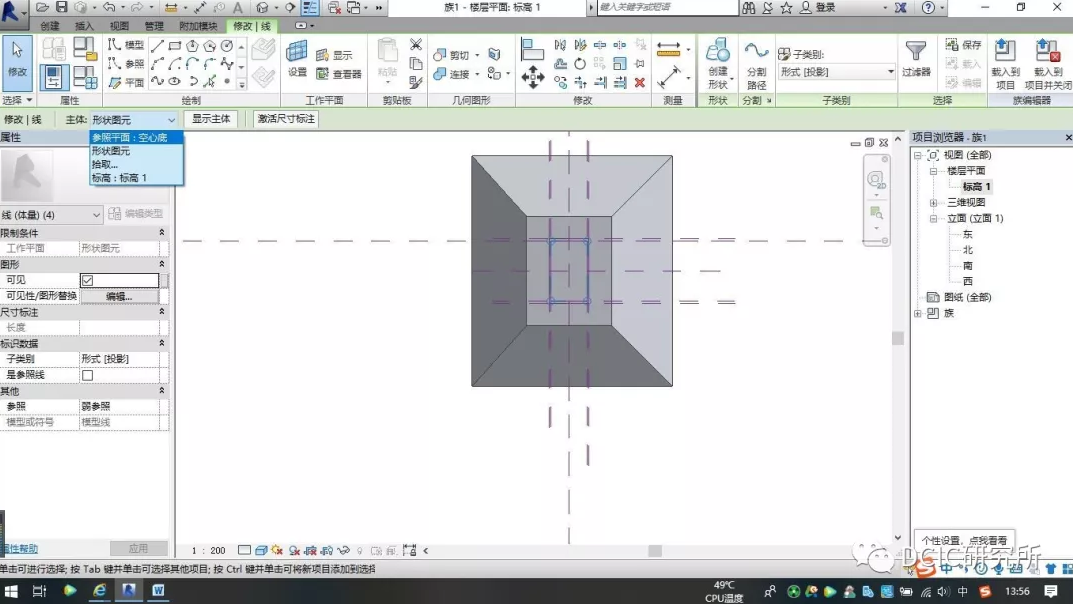The height and width of the screenshot is (604, 1073).
Task: Toggle the 可见 checkbox
Action: tap(87, 280)
